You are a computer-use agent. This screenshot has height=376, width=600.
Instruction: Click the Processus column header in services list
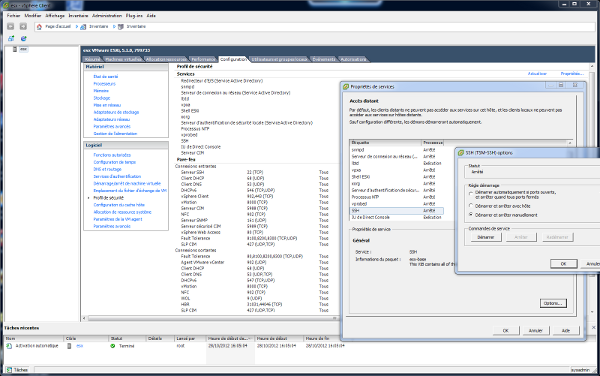[x=433, y=143]
